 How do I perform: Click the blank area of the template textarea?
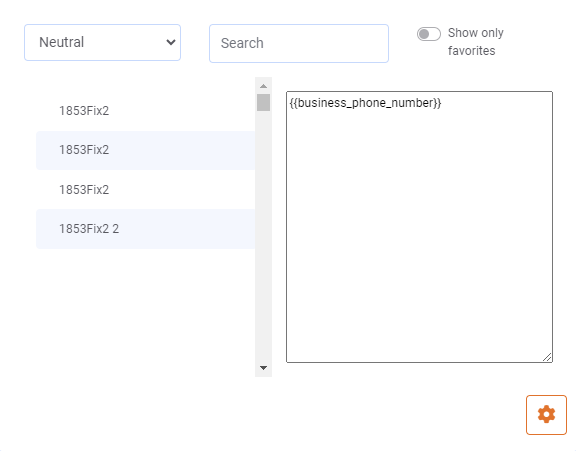pos(419,235)
